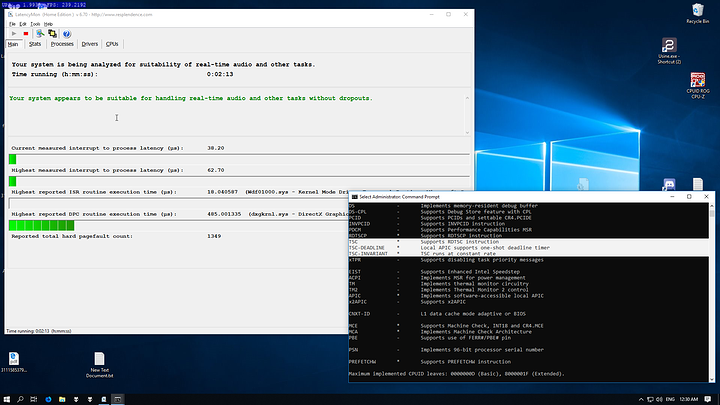Open the Tools menu
This screenshot has width=720, height=405.
[35, 24]
